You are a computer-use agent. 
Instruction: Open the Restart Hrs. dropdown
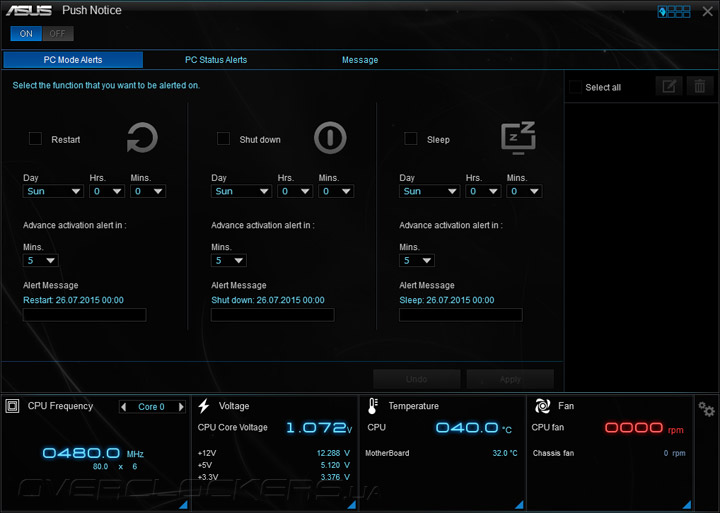107,191
